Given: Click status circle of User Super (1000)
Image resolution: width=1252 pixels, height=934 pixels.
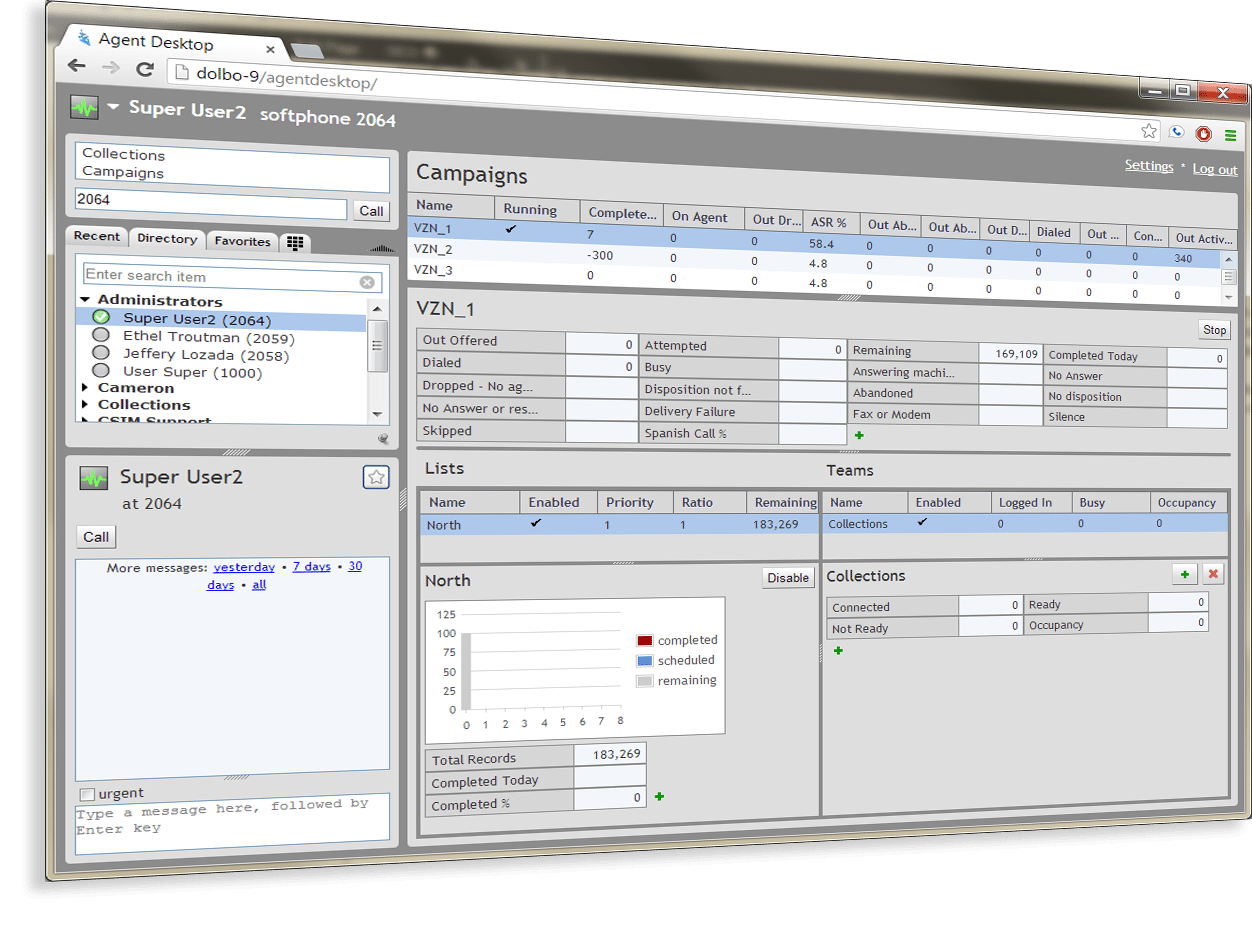Looking at the screenshot, I should pyautogui.click(x=100, y=370).
